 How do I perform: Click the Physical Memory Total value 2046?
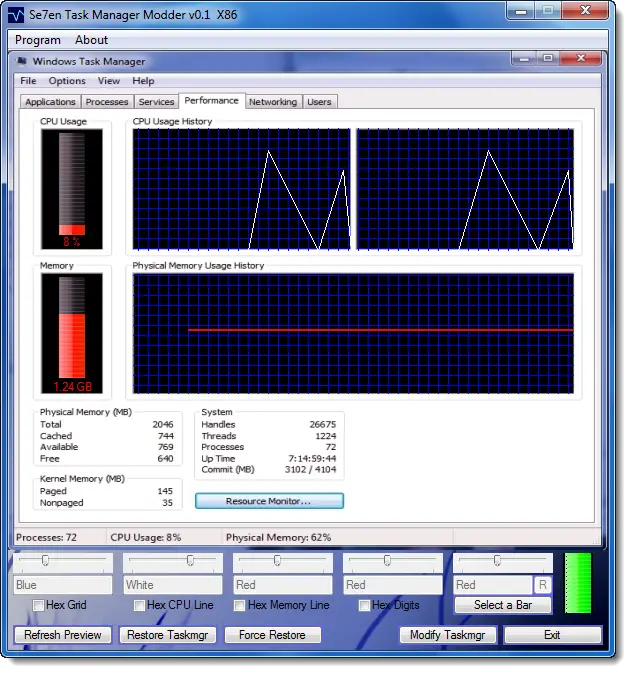pos(163,425)
